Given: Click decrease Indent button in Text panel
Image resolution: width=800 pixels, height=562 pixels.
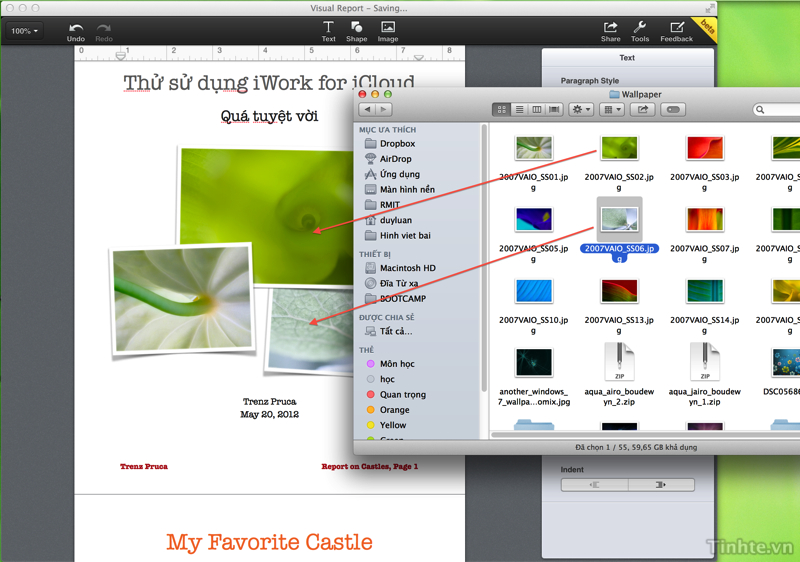Looking at the screenshot, I should (x=595, y=484).
